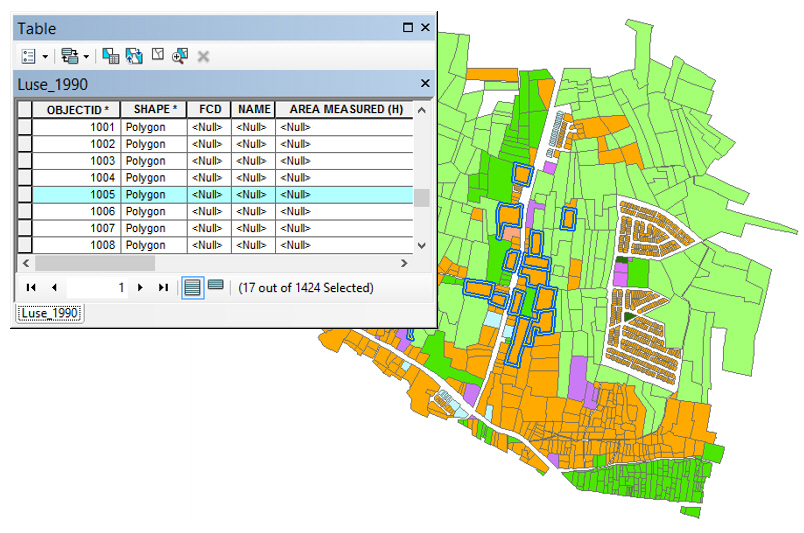The width and height of the screenshot is (804, 533).
Task: Click the vertical scrollbar up arrow
Action: (x=421, y=110)
